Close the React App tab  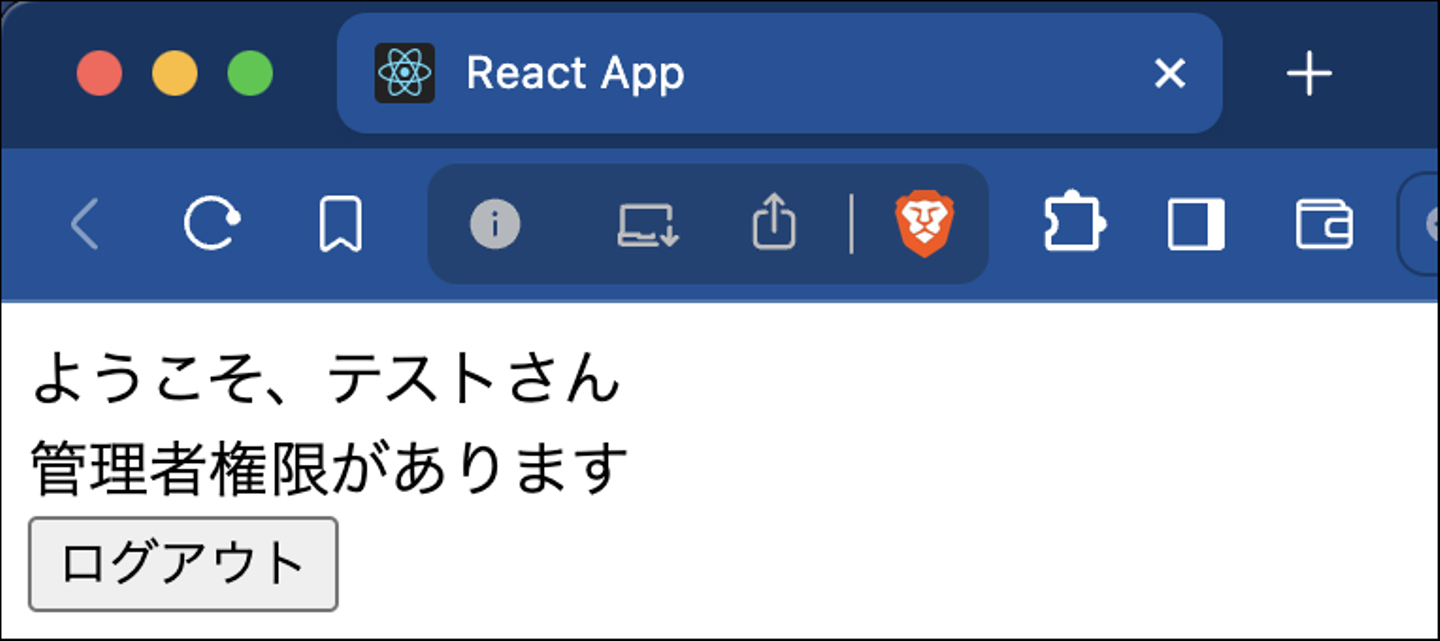(1170, 73)
